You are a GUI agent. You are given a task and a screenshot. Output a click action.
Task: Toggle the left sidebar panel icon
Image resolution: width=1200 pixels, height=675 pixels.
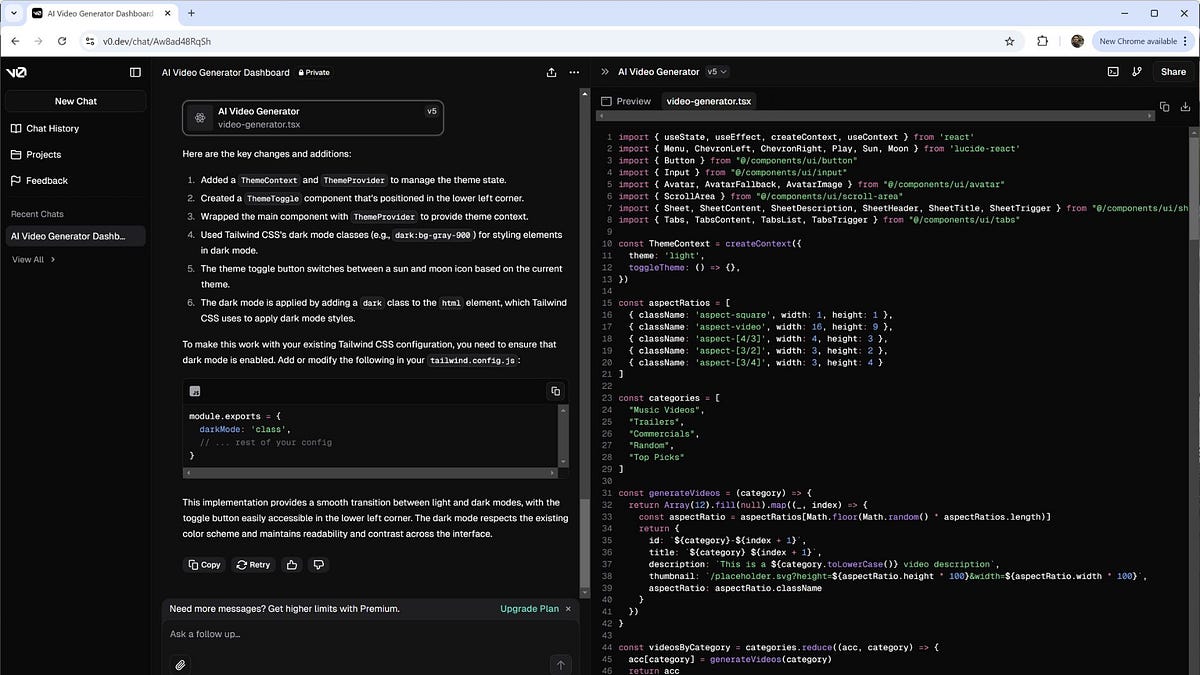135,72
